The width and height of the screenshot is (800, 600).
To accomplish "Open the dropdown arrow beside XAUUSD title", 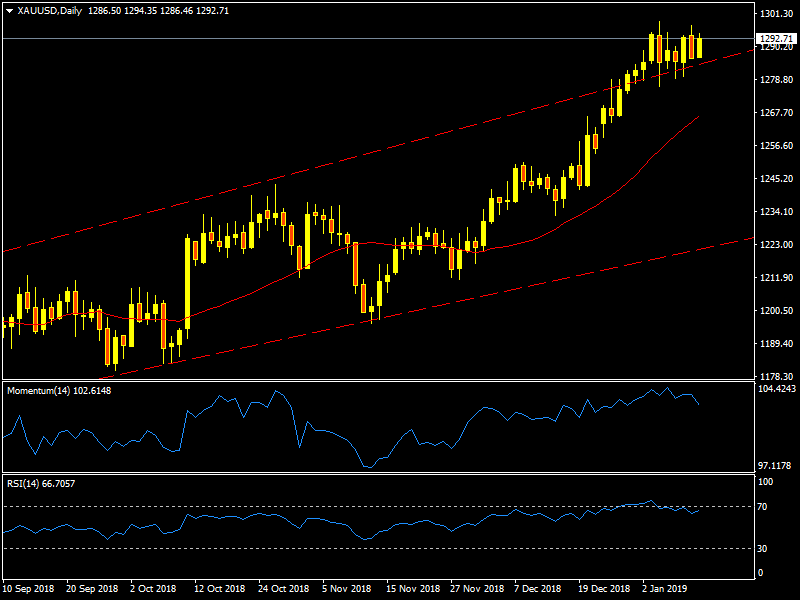I will click(x=9, y=10).
